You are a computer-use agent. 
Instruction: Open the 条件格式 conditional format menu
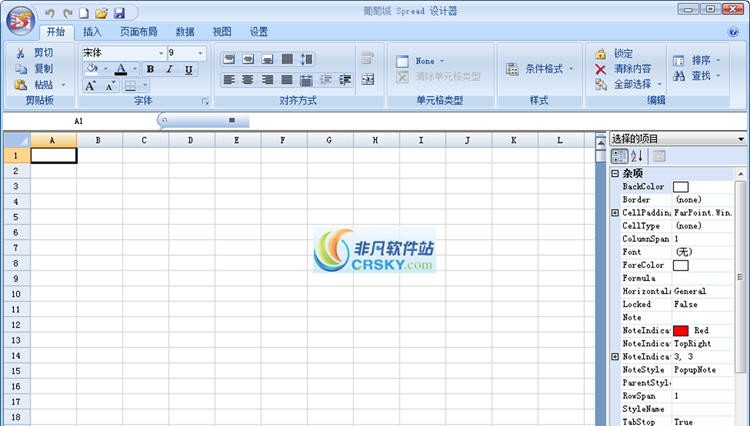540,69
